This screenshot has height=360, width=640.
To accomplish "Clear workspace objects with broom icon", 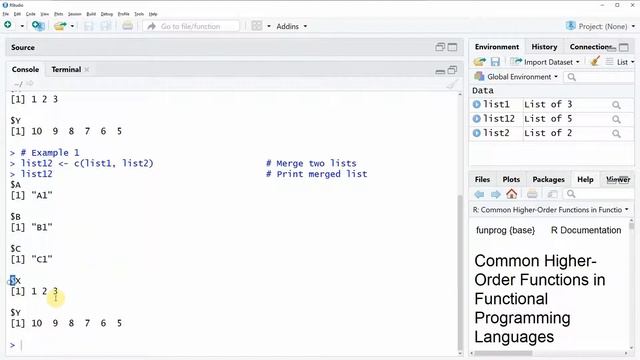I will tap(595, 61).
